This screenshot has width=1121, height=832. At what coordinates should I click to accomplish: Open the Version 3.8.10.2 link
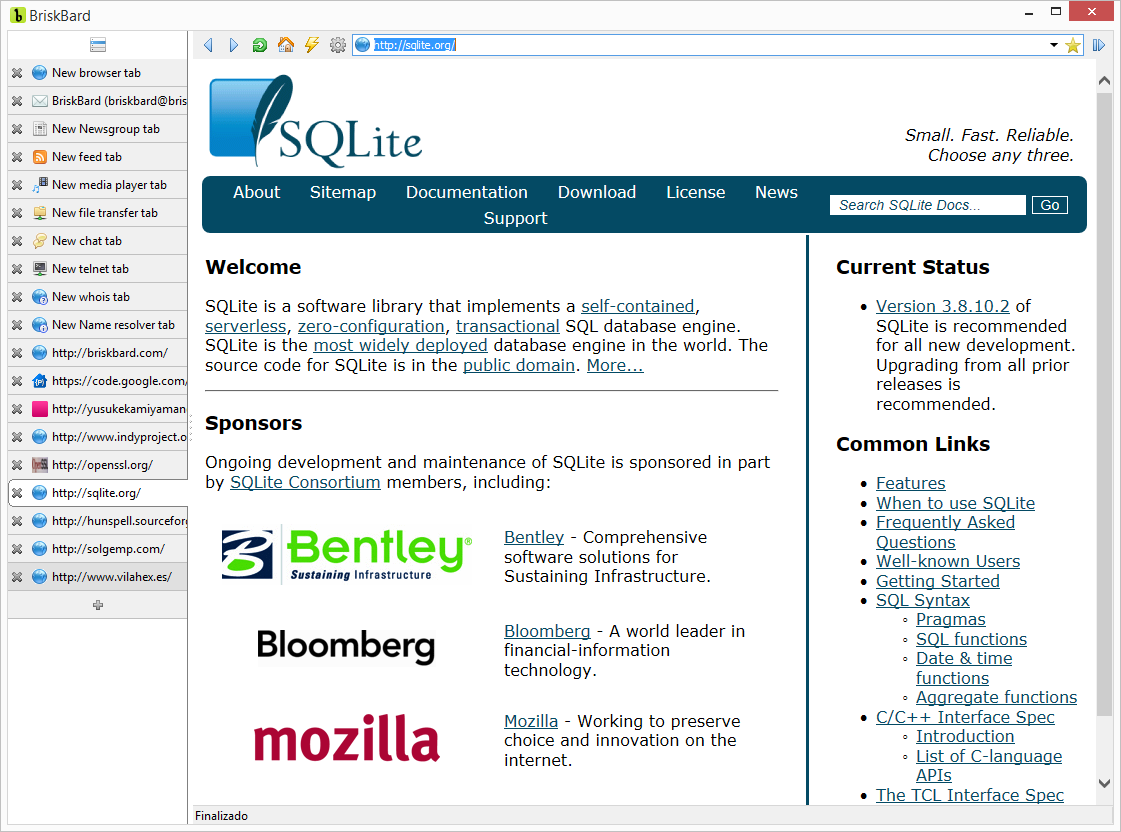(x=943, y=306)
